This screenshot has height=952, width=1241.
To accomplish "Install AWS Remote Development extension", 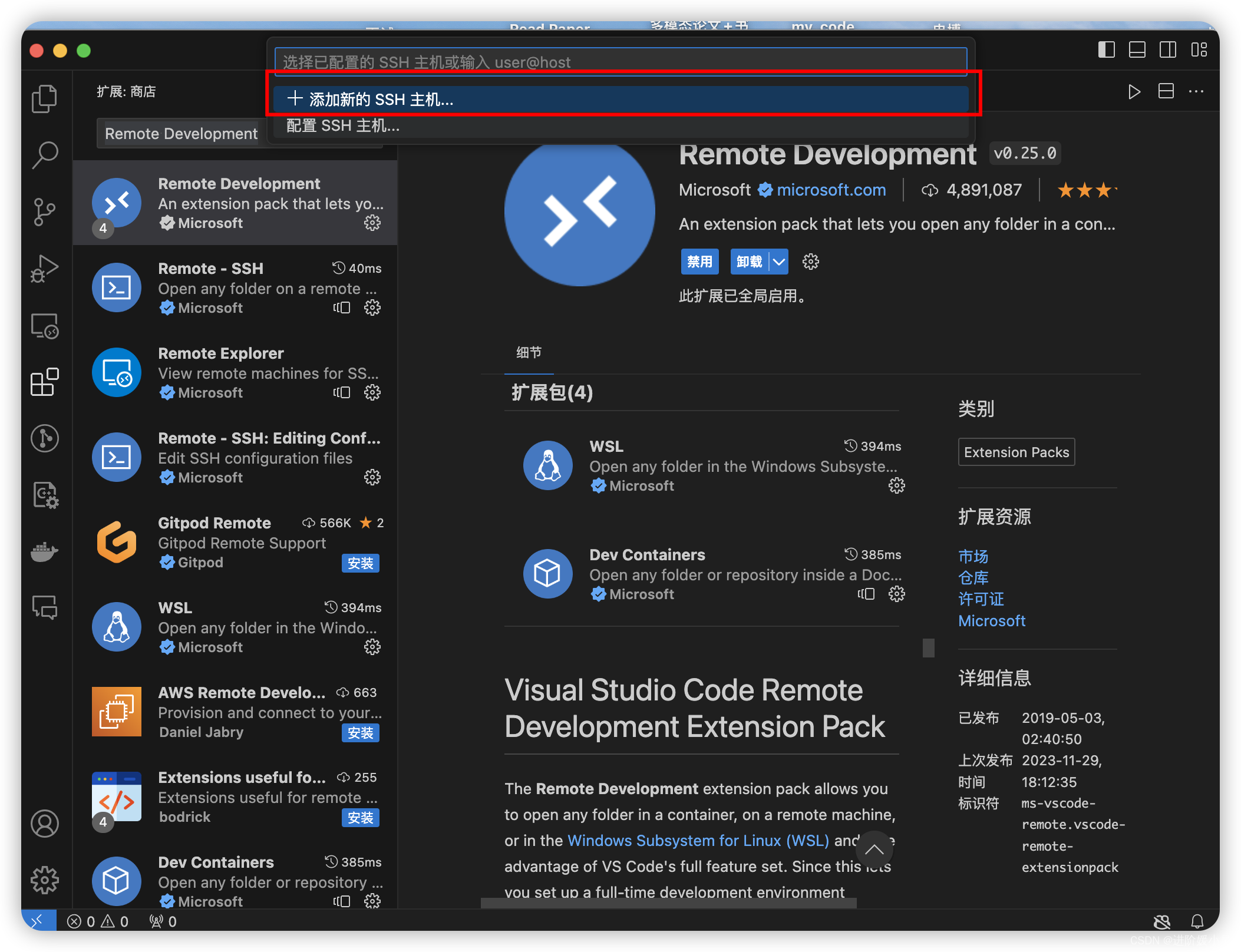I will tap(360, 733).
